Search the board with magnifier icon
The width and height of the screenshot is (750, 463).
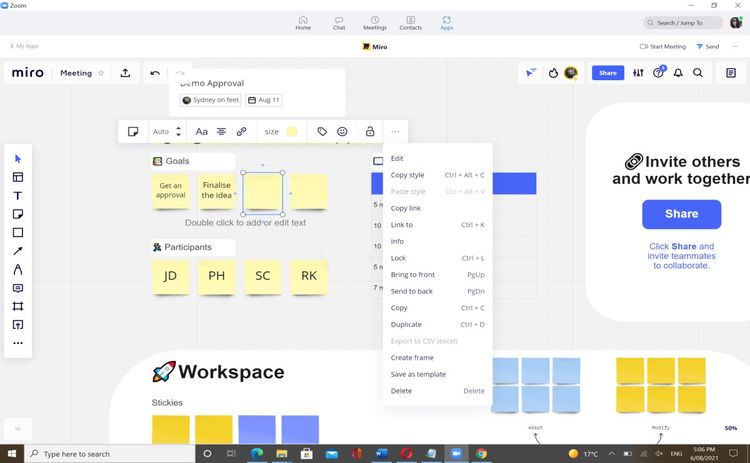click(x=698, y=73)
